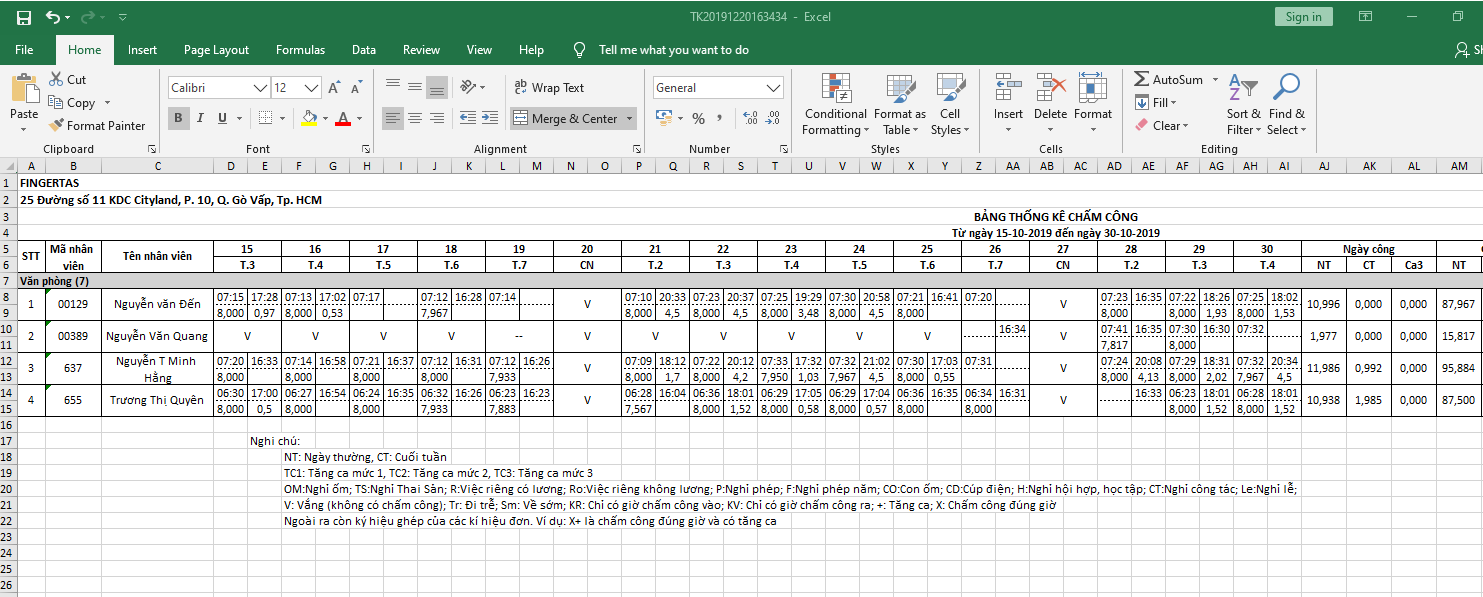Click the Format Painter brush icon

coord(56,126)
